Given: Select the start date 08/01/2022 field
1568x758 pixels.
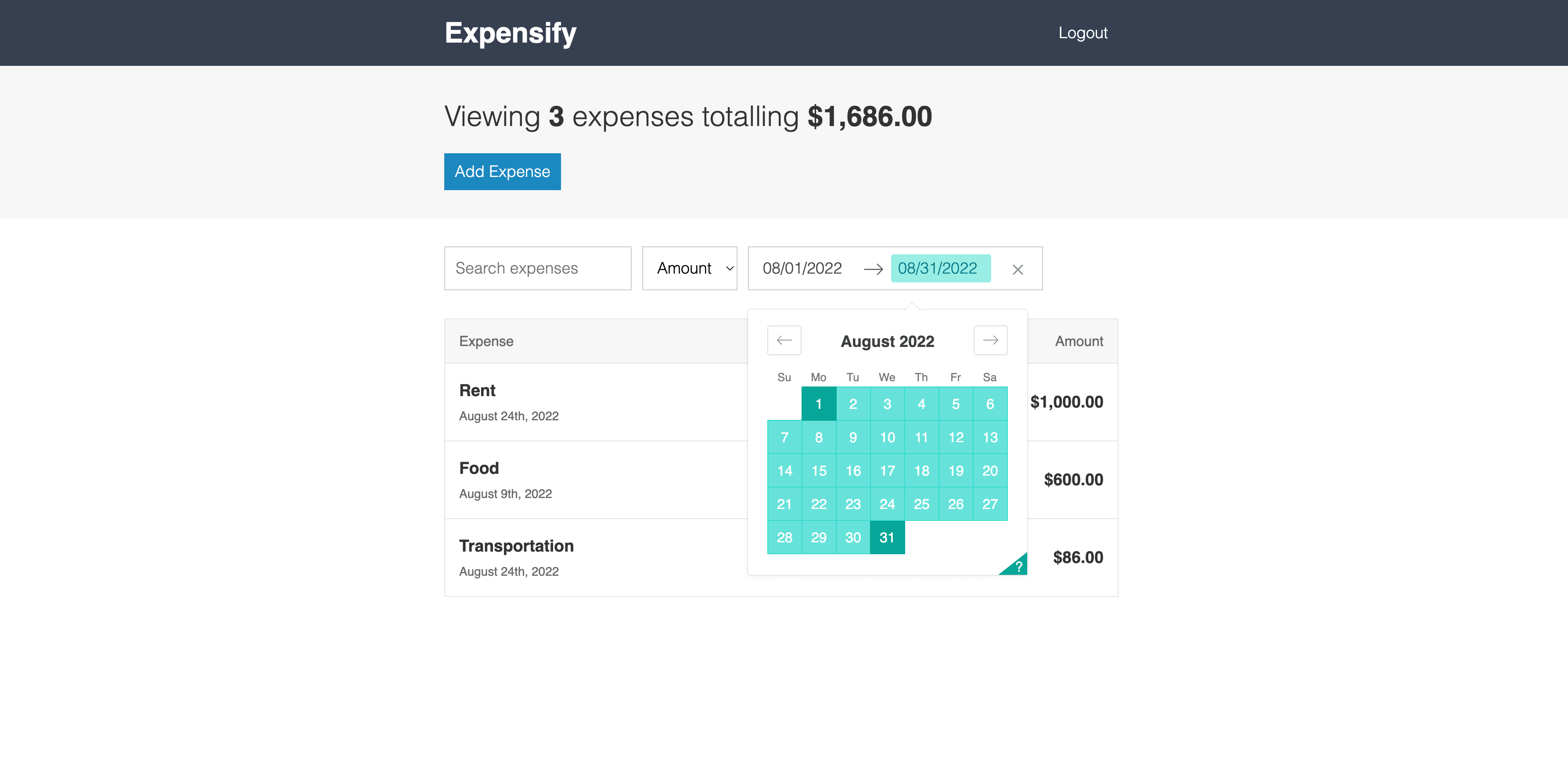Looking at the screenshot, I should (x=802, y=268).
